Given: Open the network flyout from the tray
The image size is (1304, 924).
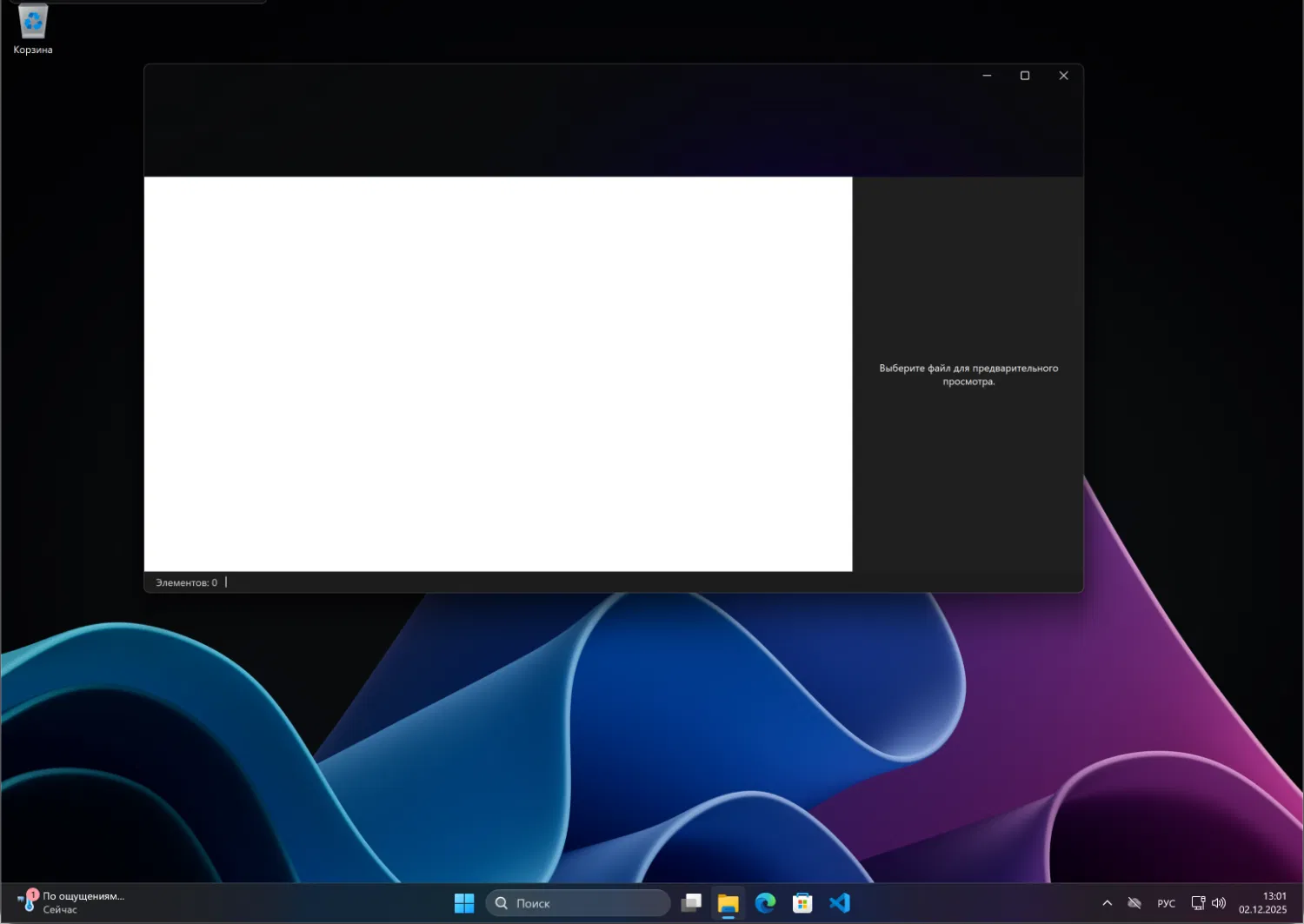Looking at the screenshot, I should point(1134,902).
